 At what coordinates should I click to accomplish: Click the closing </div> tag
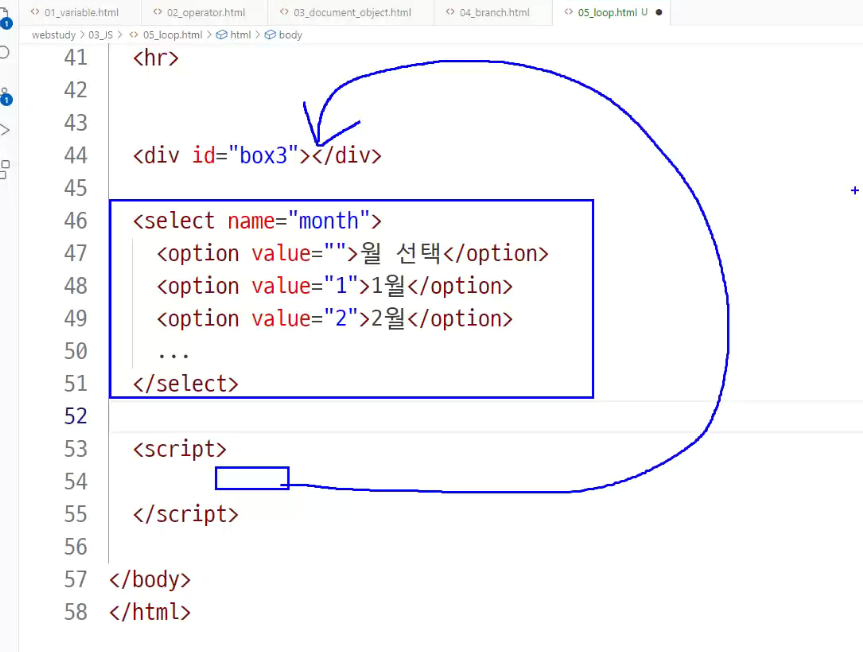point(347,156)
